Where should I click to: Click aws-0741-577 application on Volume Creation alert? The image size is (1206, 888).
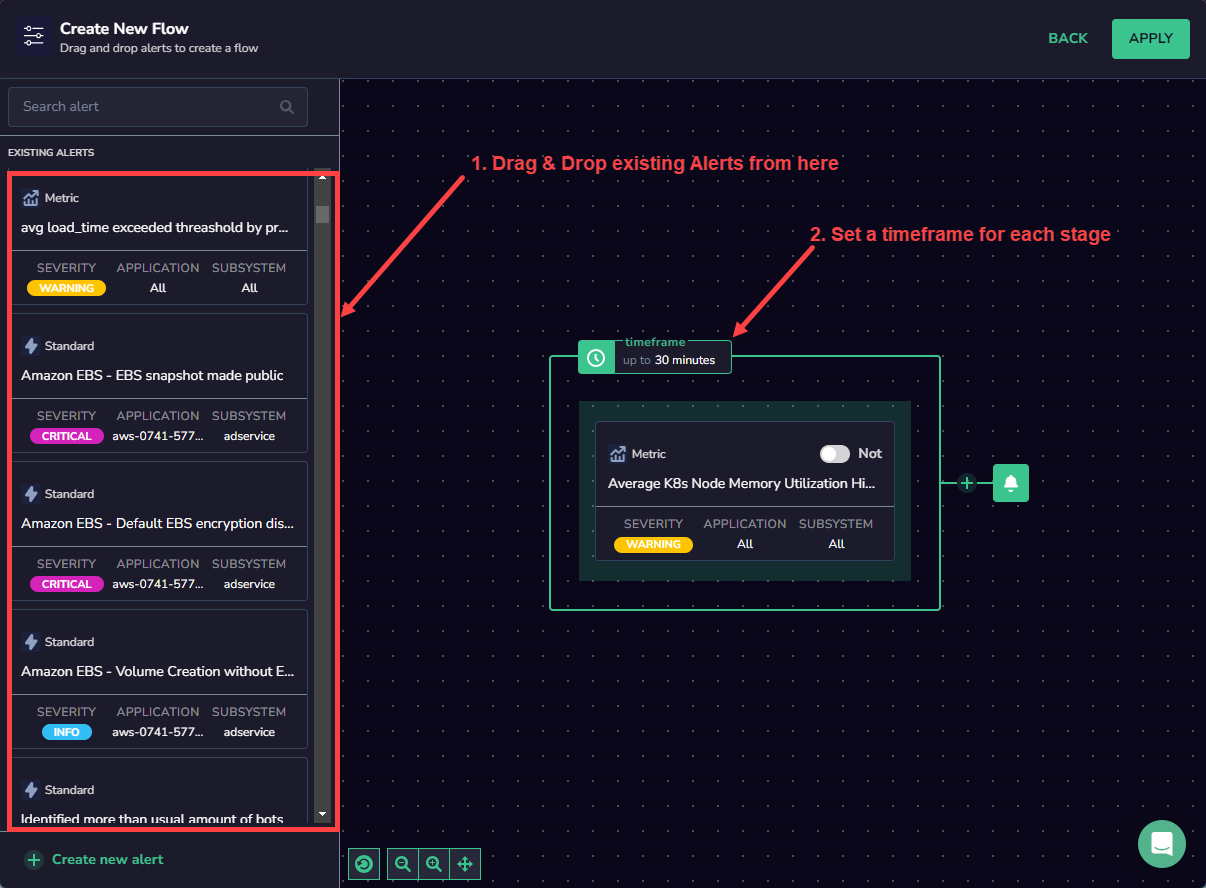click(157, 732)
